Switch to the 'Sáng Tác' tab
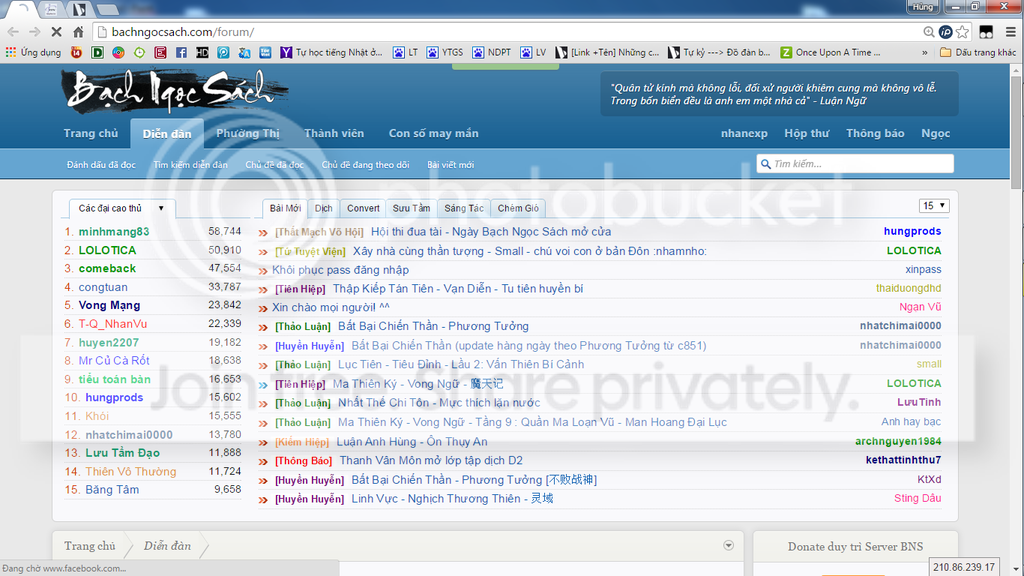The image size is (1024, 576). coord(464,208)
